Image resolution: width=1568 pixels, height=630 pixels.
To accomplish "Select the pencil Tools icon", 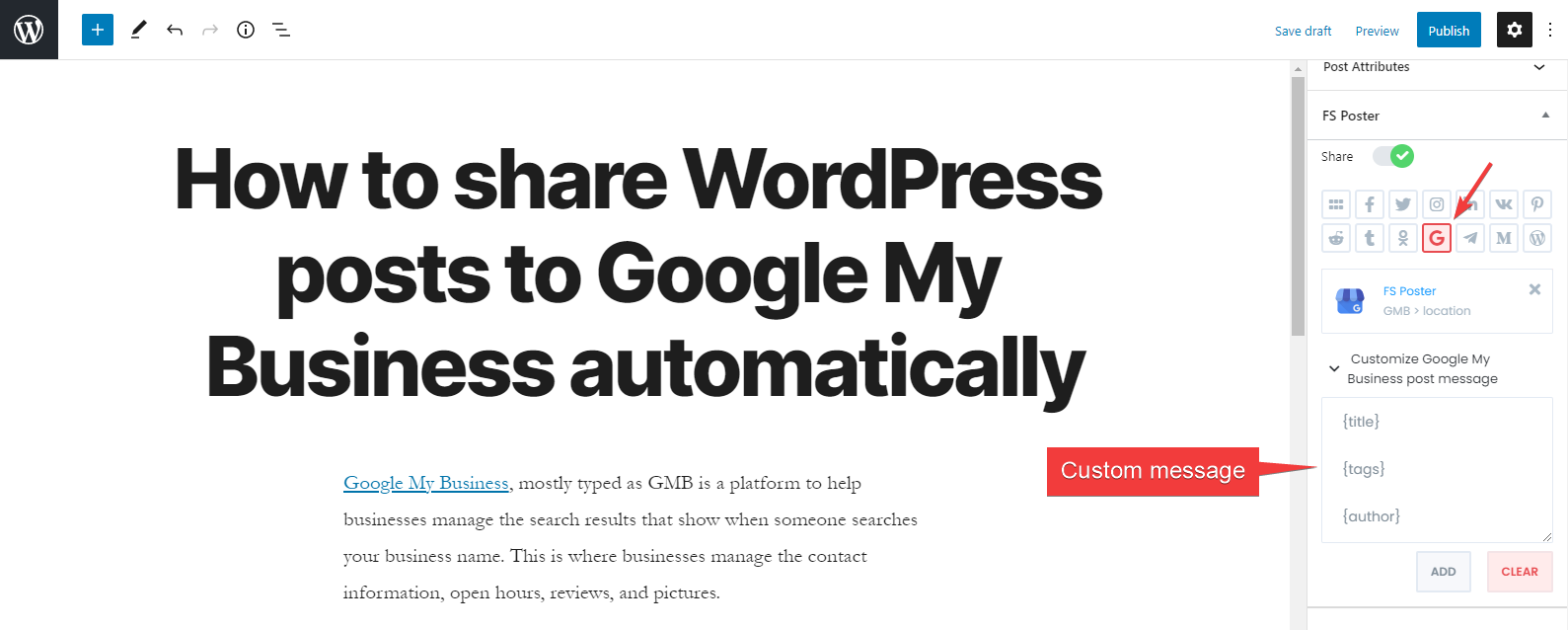I will (x=138, y=30).
